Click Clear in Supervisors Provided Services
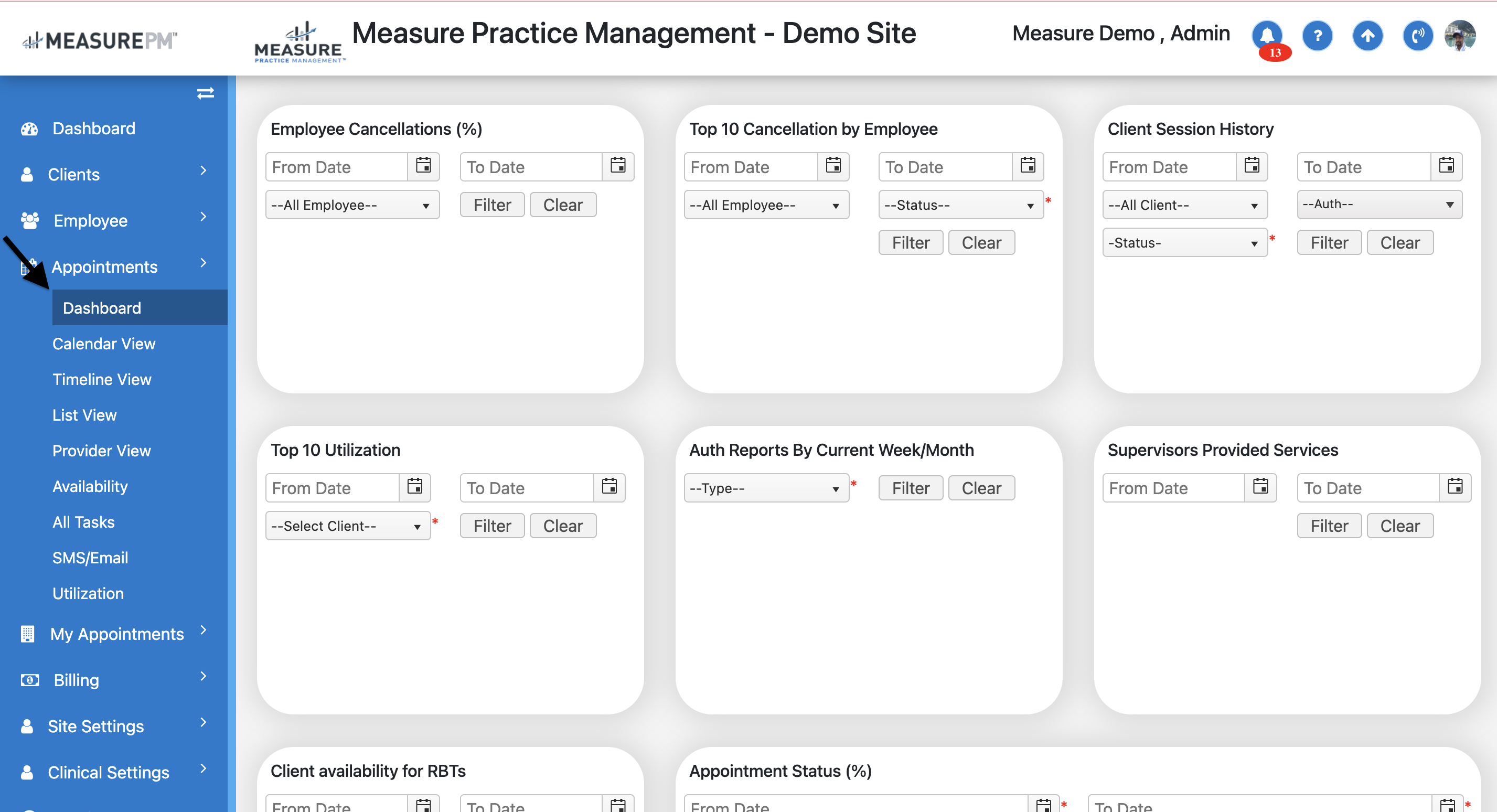The image size is (1497, 812). tap(1399, 526)
